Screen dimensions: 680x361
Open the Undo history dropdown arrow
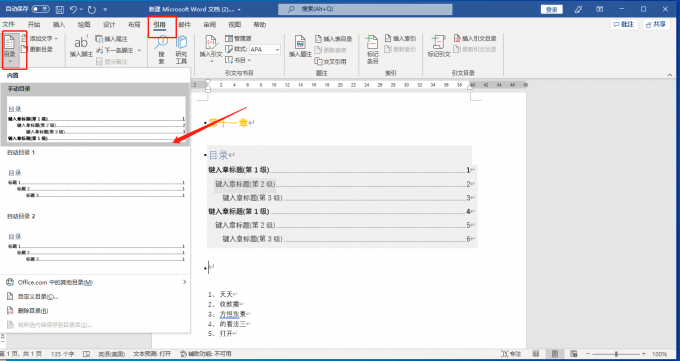[82, 9]
